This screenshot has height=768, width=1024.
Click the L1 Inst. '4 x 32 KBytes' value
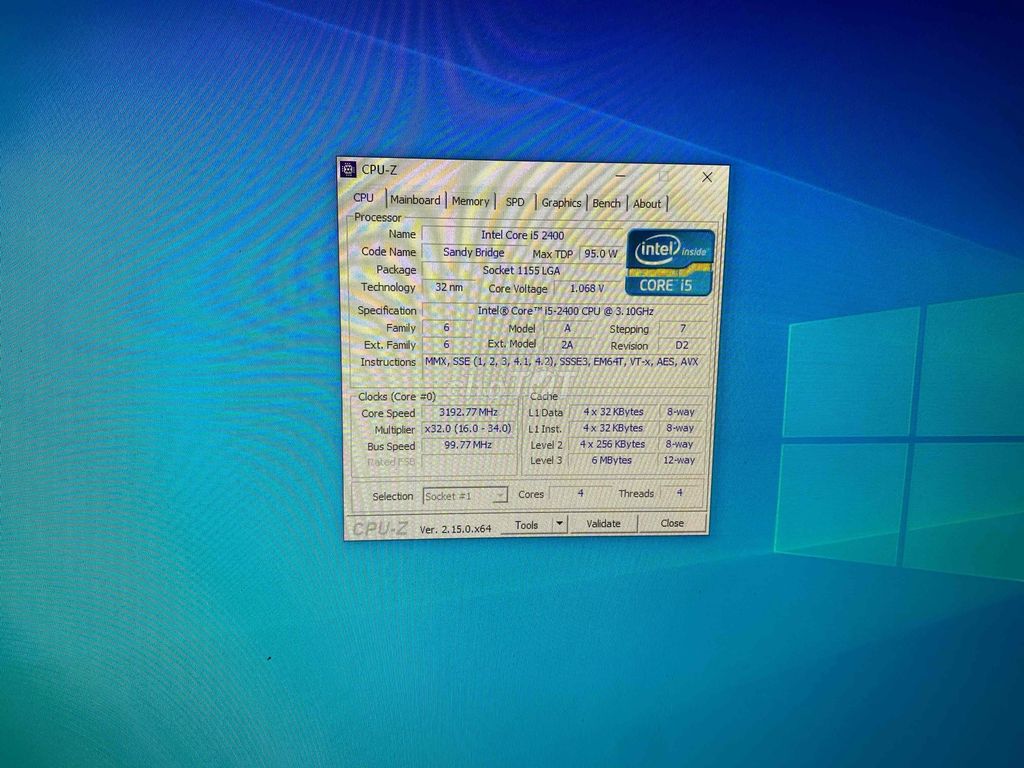[x=613, y=428]
